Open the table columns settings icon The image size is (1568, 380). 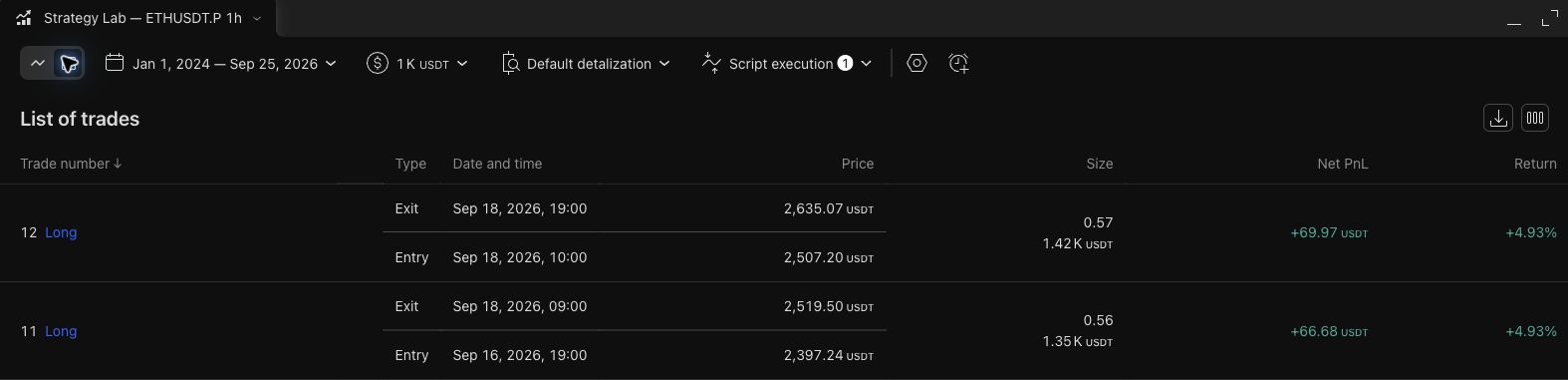click(x=1535, y=118)
